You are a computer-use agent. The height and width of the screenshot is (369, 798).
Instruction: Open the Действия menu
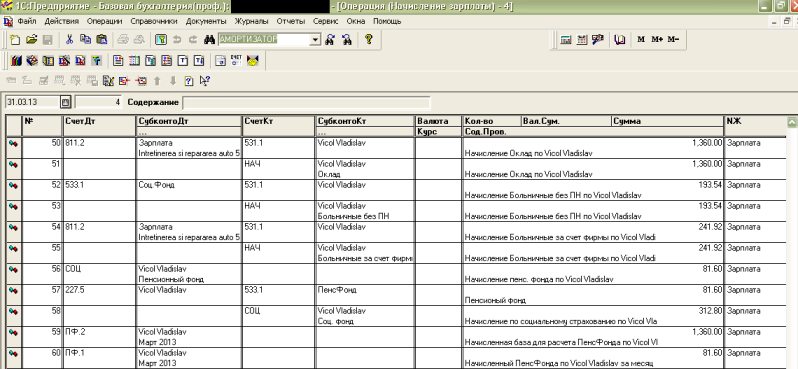(x=62, y=21)
